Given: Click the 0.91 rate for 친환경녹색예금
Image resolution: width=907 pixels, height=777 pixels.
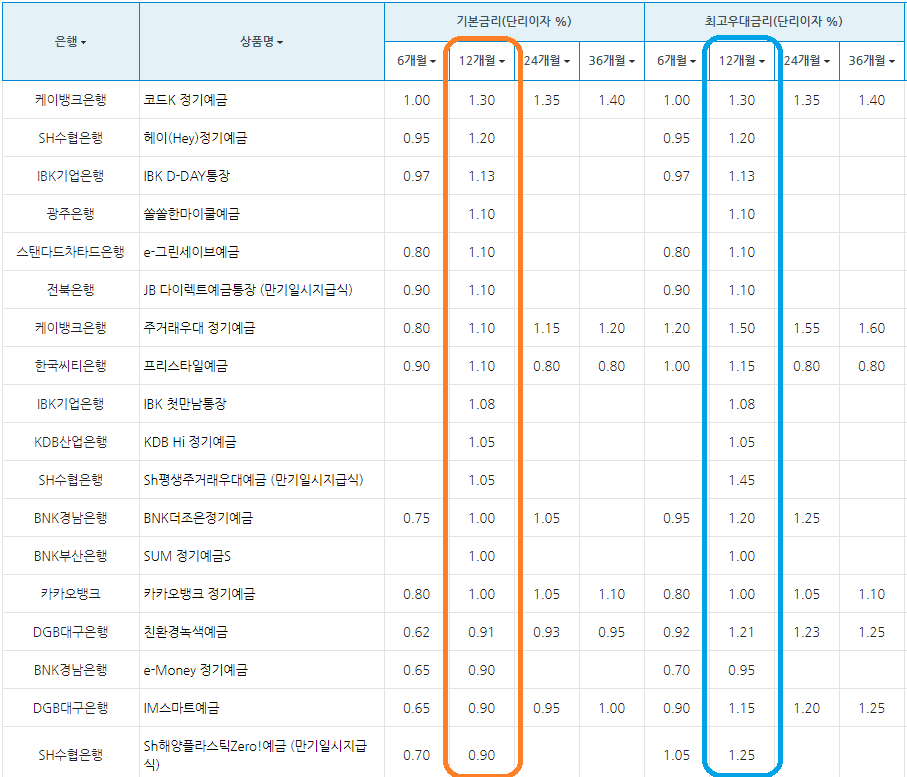Looking at the screenshot, I should (481, 632).
